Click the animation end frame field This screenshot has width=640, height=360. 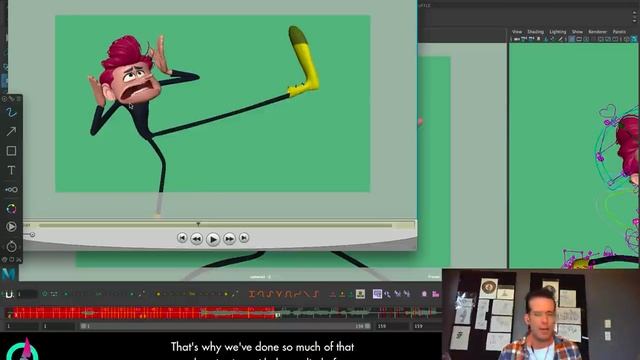(x=427, y=326)
